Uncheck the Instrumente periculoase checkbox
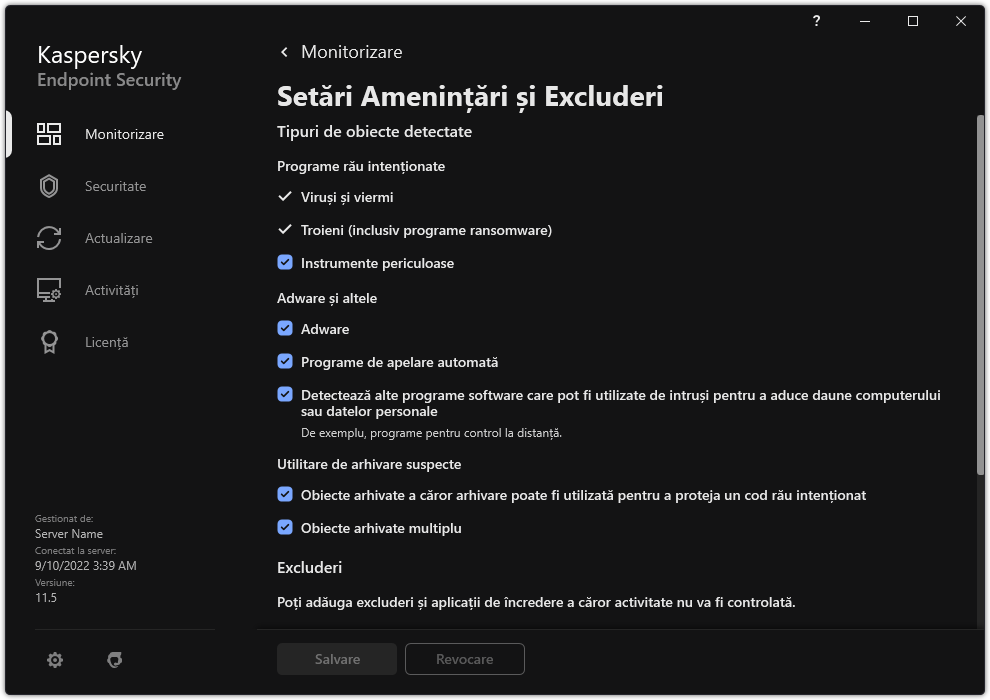Screen dimensions: 990x700 (285, 263)
